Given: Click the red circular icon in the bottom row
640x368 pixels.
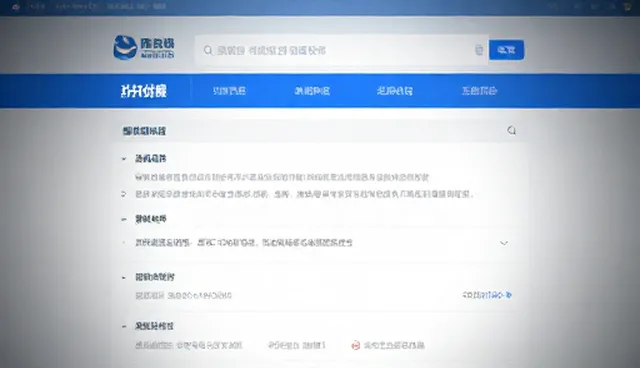Looking at the screenshot, I should pyautogui.click(x=356, y=346).
